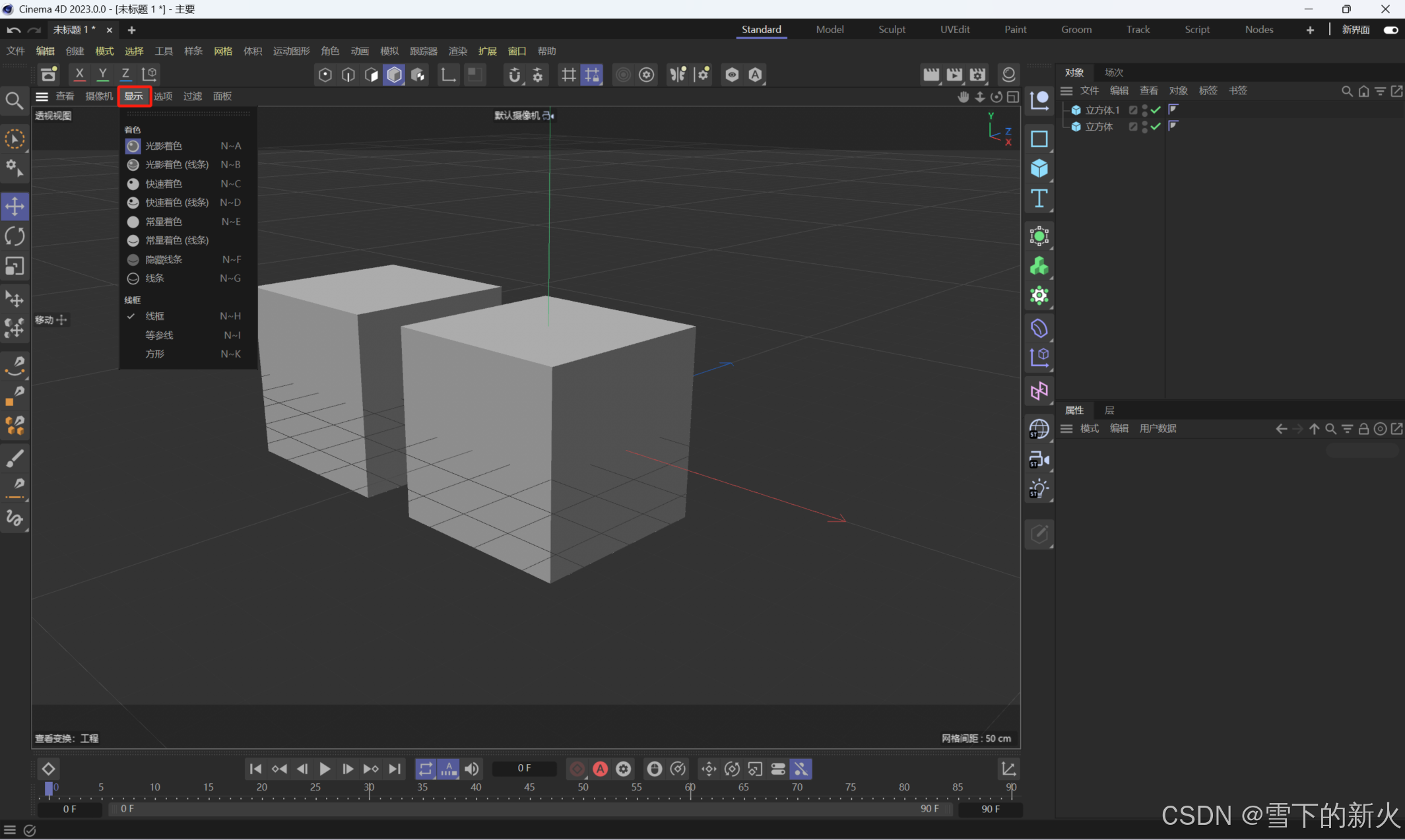Choose 光影着色 shading option

(164, 146)
